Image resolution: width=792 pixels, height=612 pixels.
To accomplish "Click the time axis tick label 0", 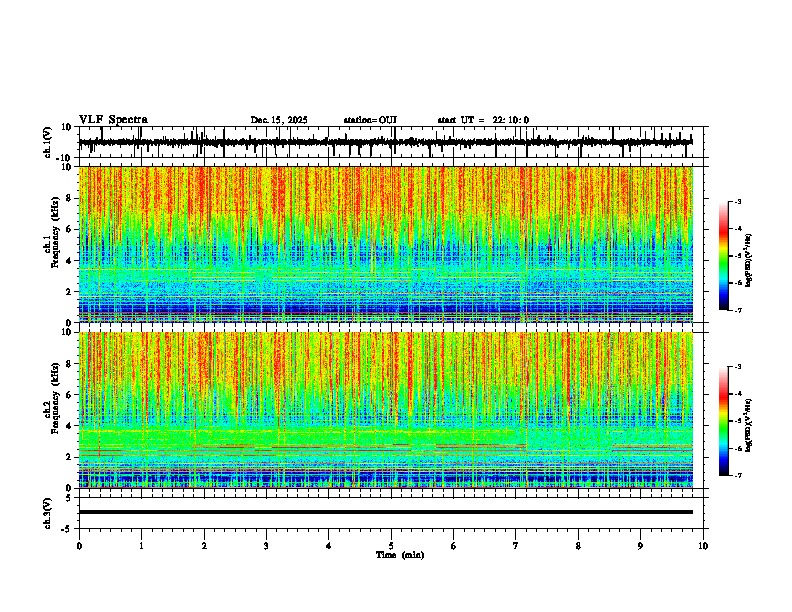I will click(x=79, y=546).
